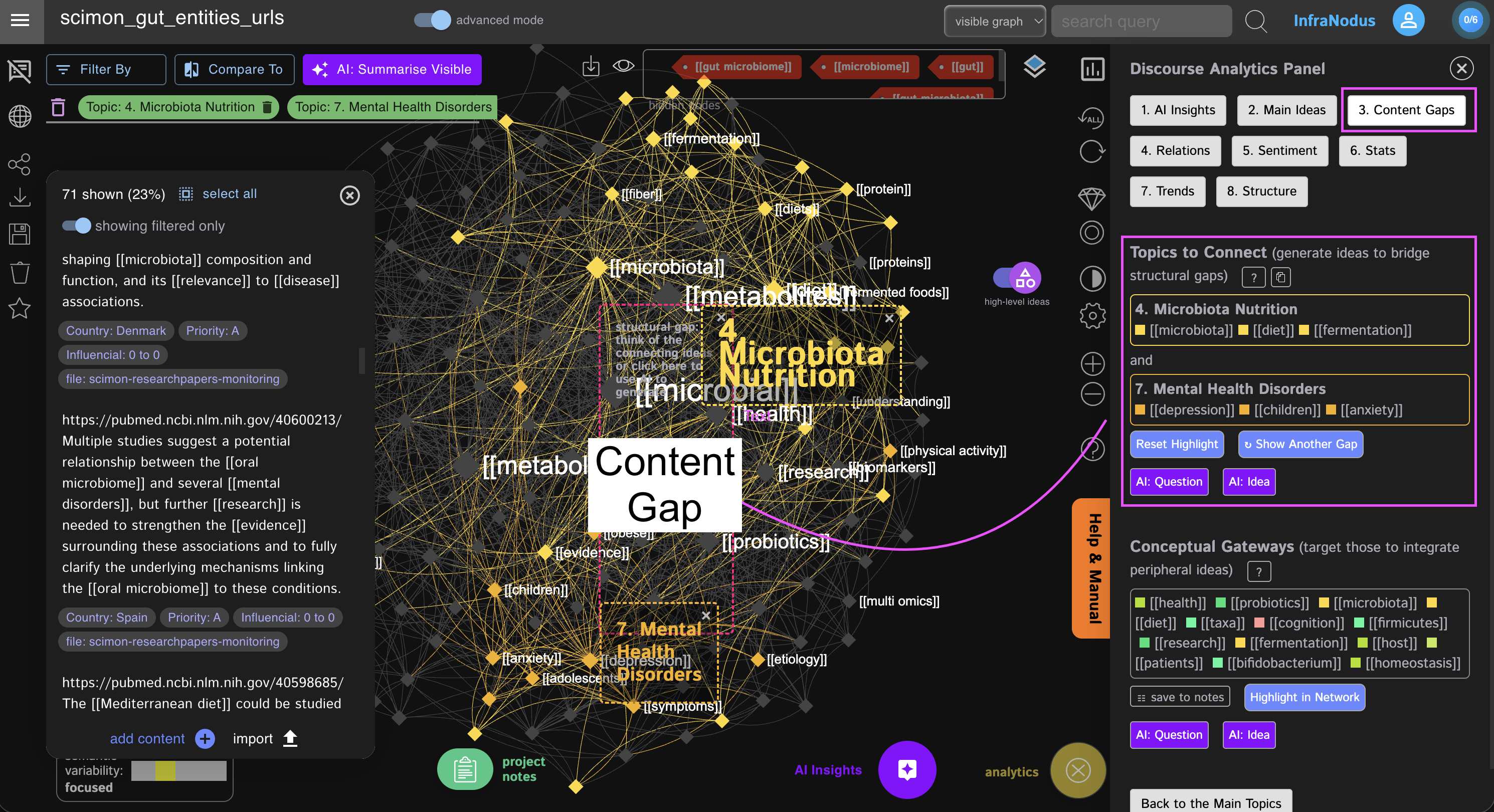Image resolution: width=1494 pixels, height=812 pixels.
Task: Copy Topics to Connect with clipboard icon
Action: point(1280,277)
